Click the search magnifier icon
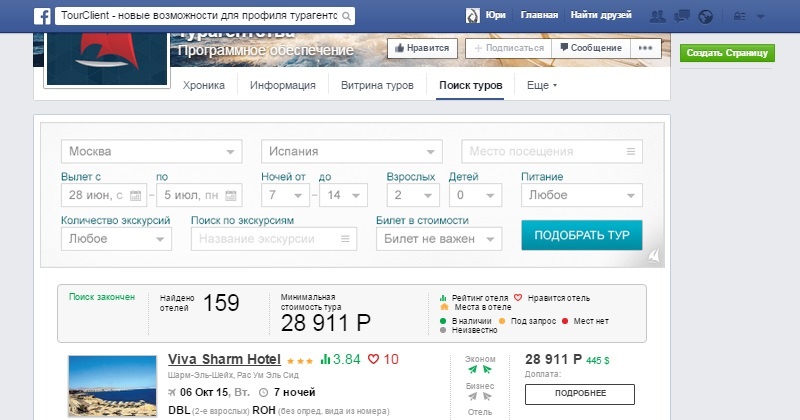The height and width of the screenshot is (420, 800). pos(346,16)
